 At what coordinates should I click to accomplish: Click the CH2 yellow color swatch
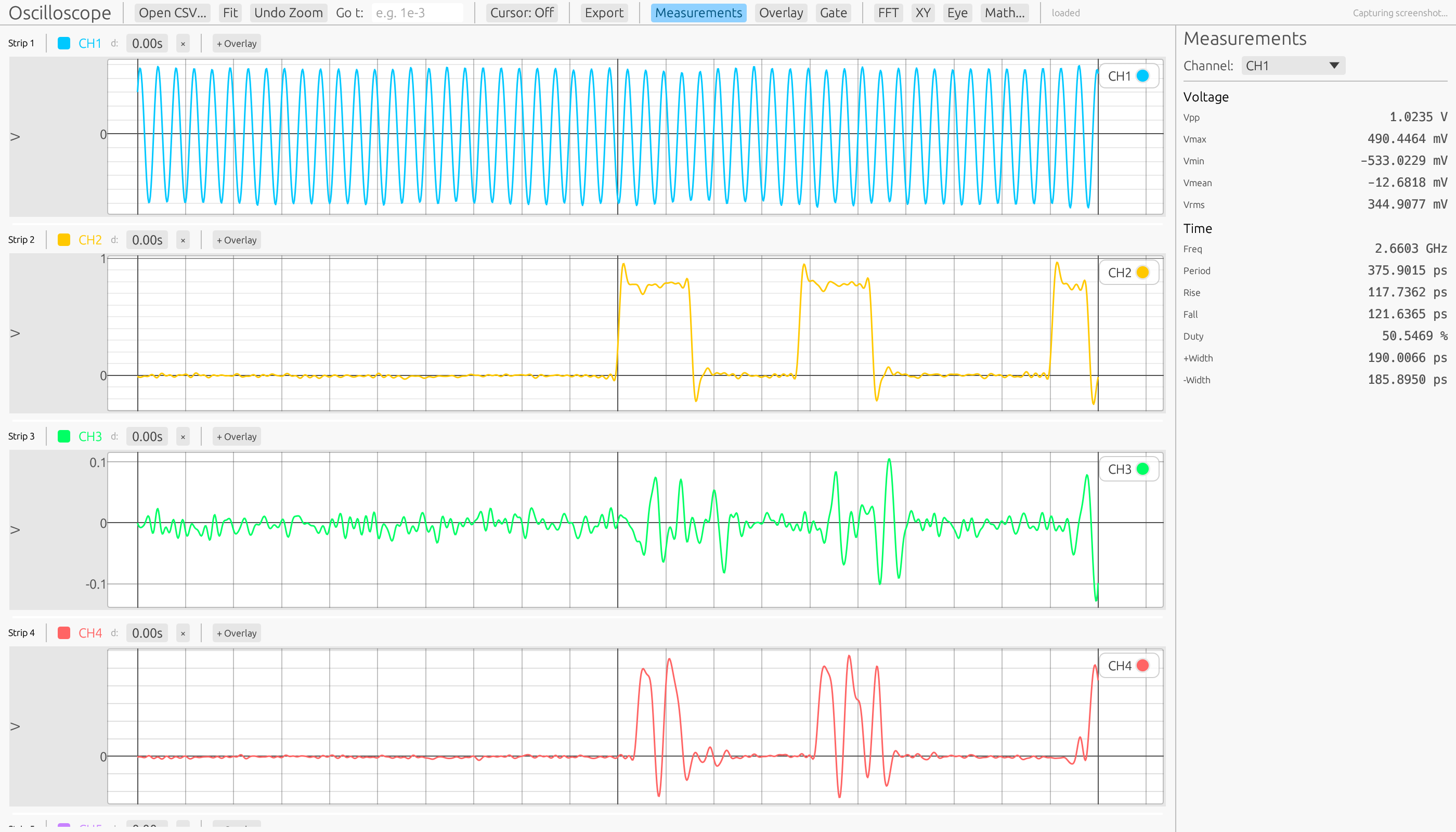[x=64, y=240]
